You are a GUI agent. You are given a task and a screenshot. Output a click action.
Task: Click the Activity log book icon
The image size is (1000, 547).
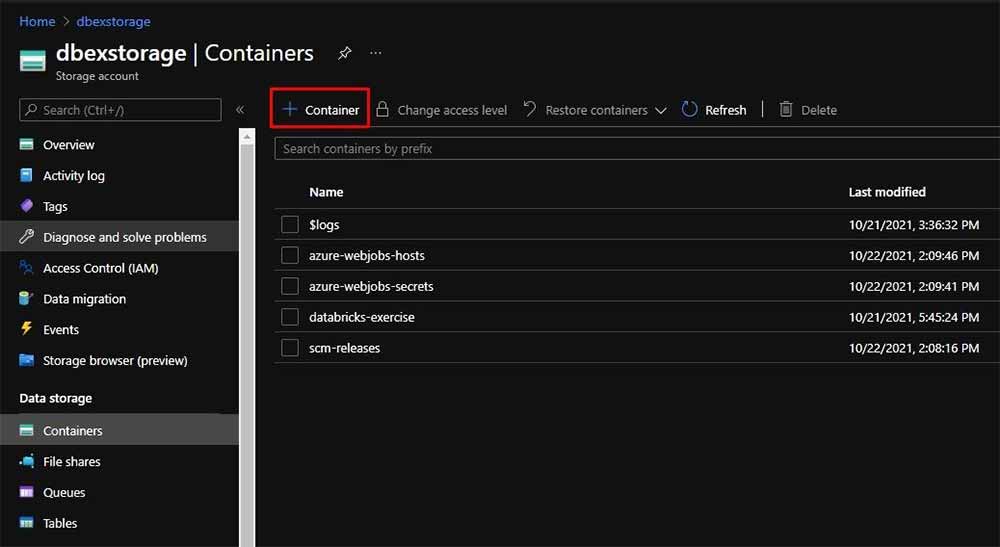(x=26, y=175)
